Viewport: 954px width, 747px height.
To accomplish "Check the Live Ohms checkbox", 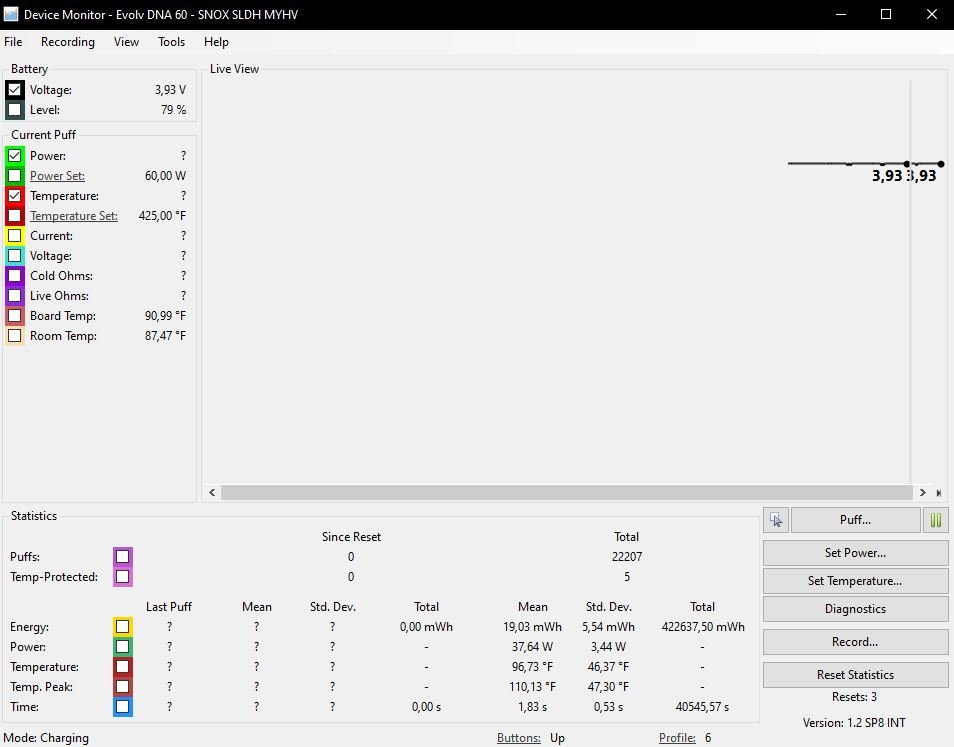I will pyautogui.click(x=15, y=296).
